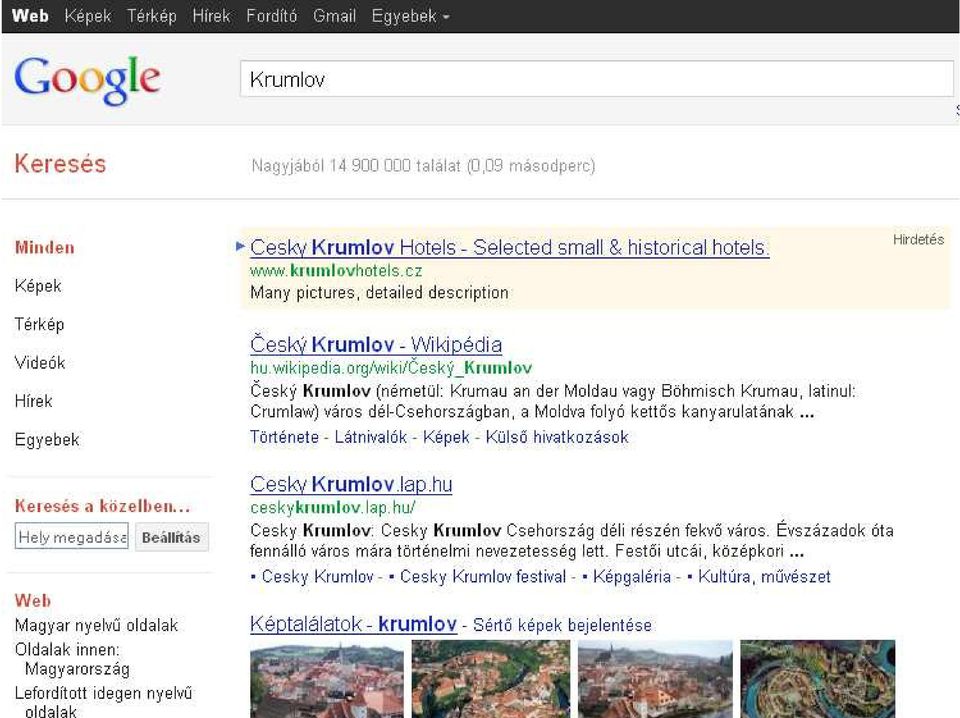Click the Many pictures, detailed description text
The image size is (960, 718).
point(379,293)
